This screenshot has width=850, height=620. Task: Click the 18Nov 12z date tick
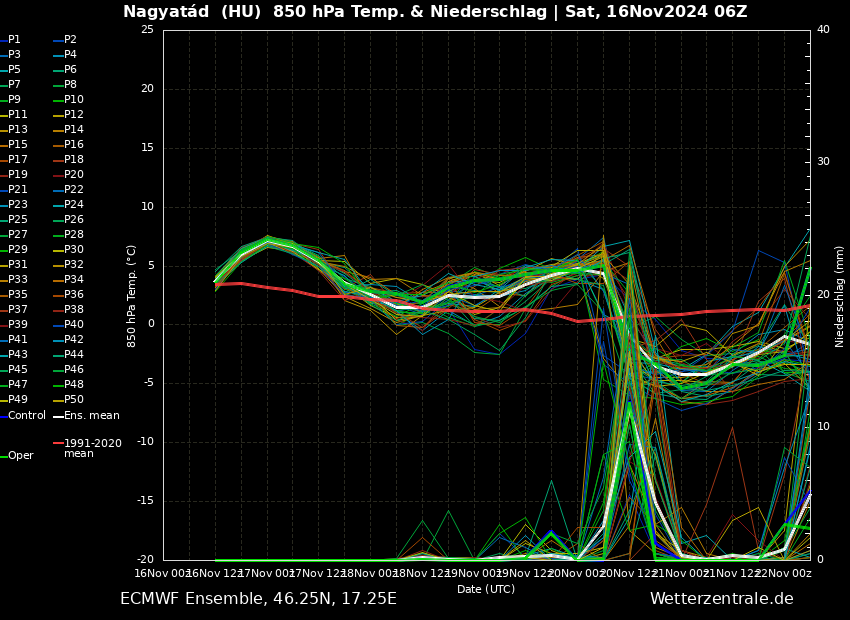coord(421,573)
